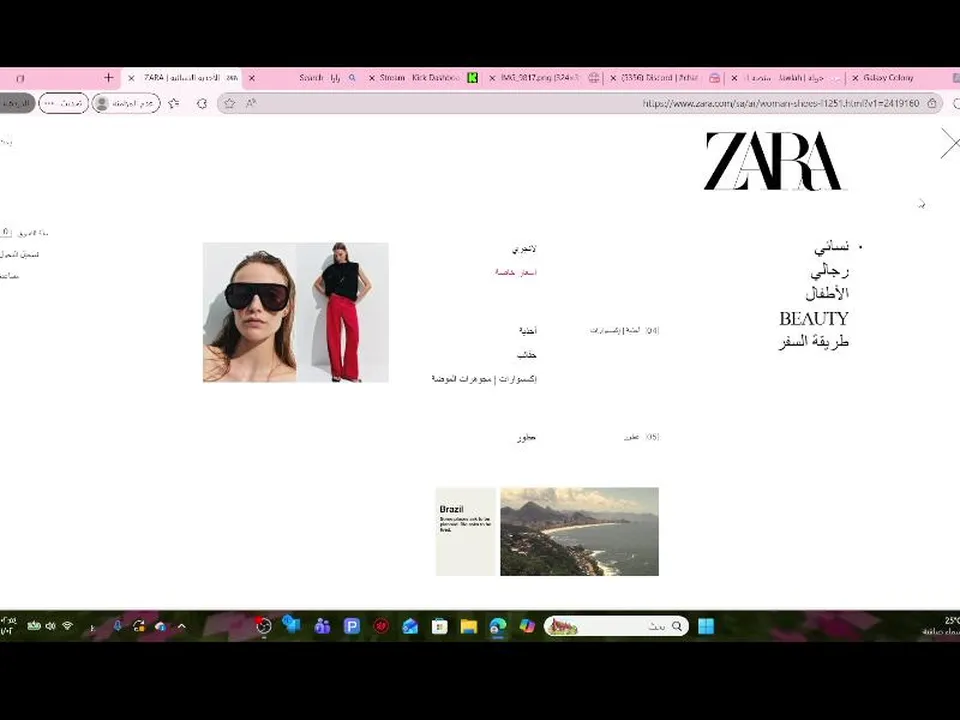Select رجالي men category
960x720 pixels.
coord(830,271)
